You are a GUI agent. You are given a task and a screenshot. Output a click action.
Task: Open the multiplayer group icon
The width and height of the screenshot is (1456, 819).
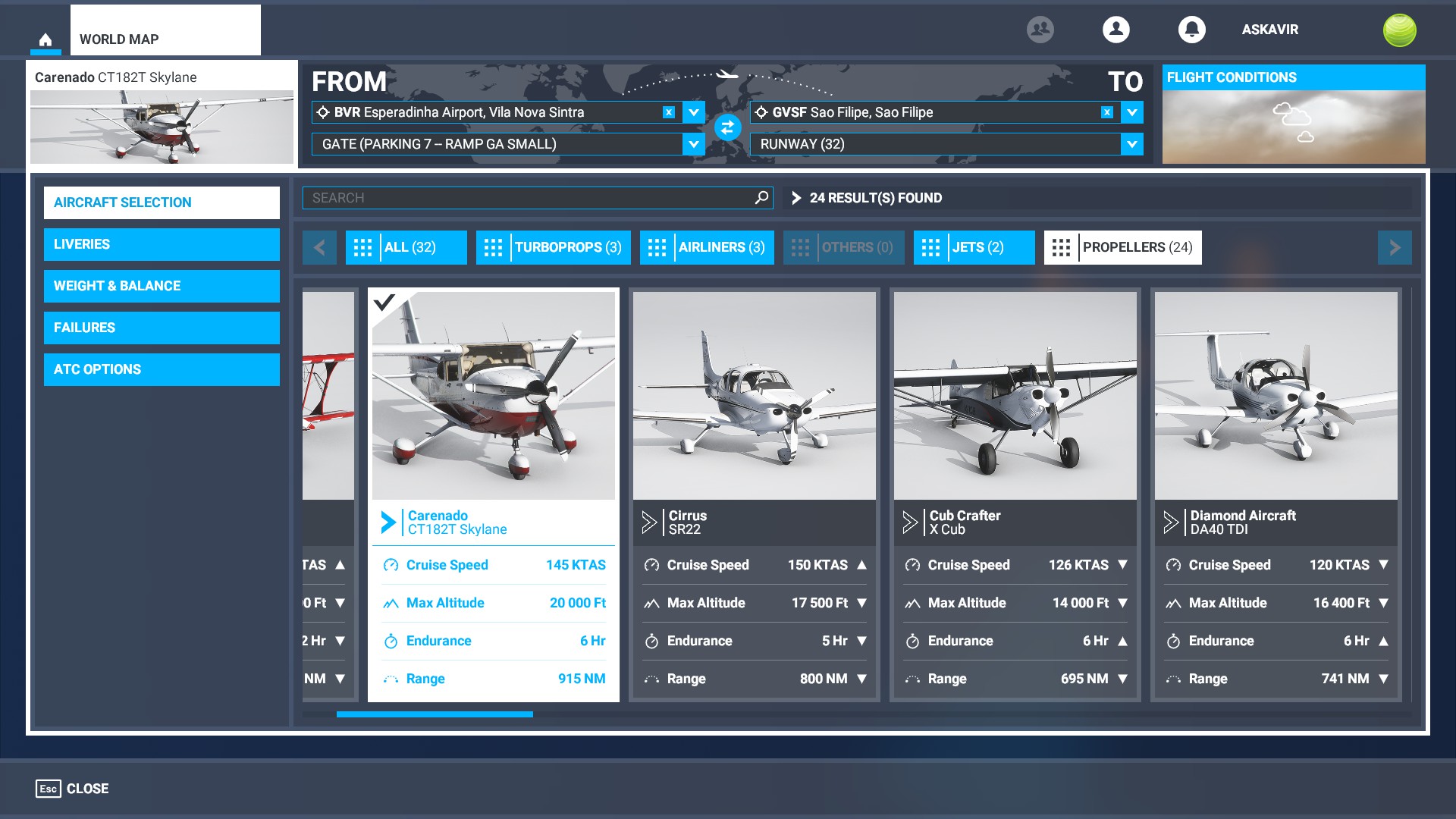tap(1040, 30)
